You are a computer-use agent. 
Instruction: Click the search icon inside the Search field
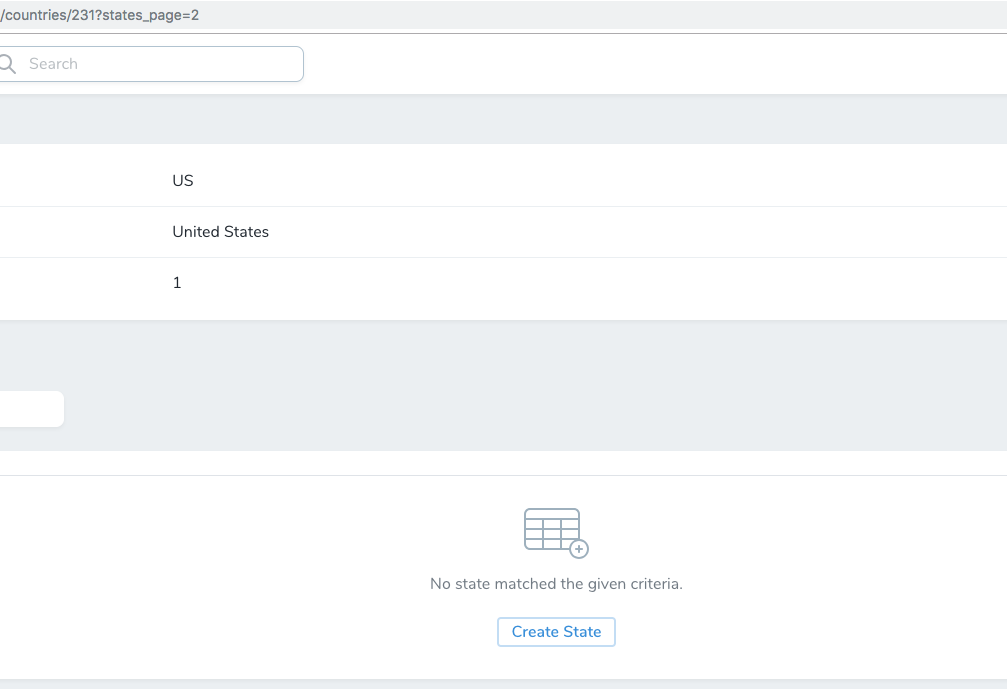tap(6, 63)
